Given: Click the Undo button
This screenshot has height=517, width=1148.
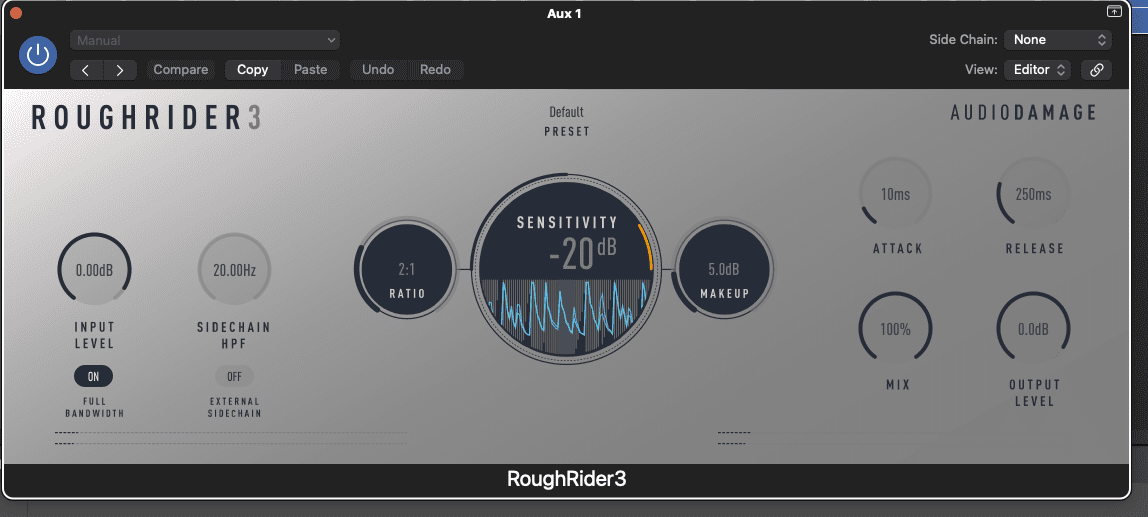Looking at the screenshot, I should pyautogui.click(x=378, y=70).
